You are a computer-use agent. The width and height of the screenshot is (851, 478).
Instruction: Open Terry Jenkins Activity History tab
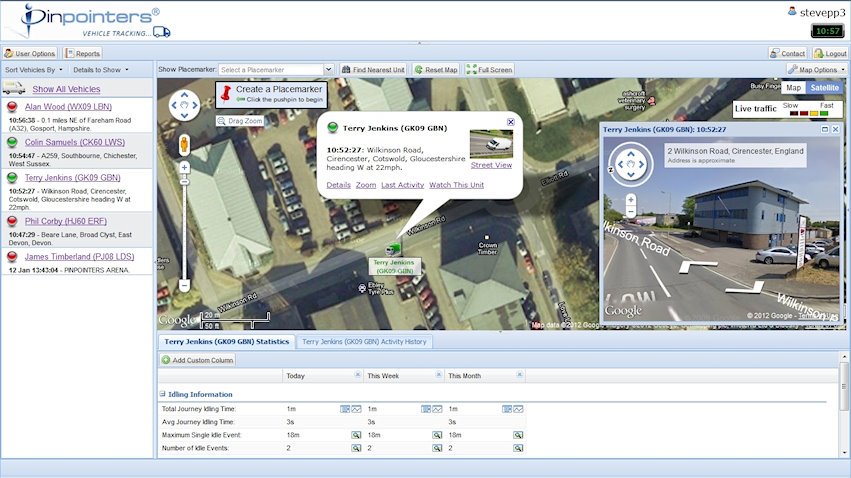pos(364,342)
